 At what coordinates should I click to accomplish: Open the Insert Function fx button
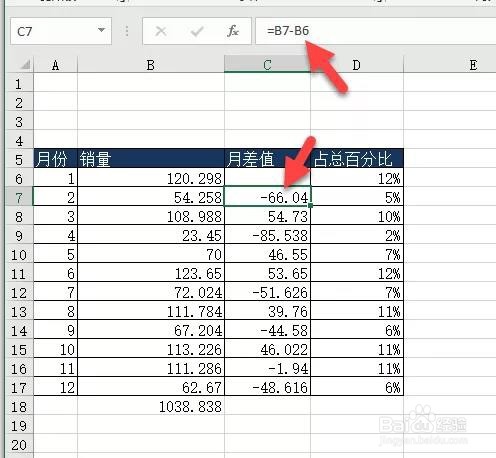233,31
